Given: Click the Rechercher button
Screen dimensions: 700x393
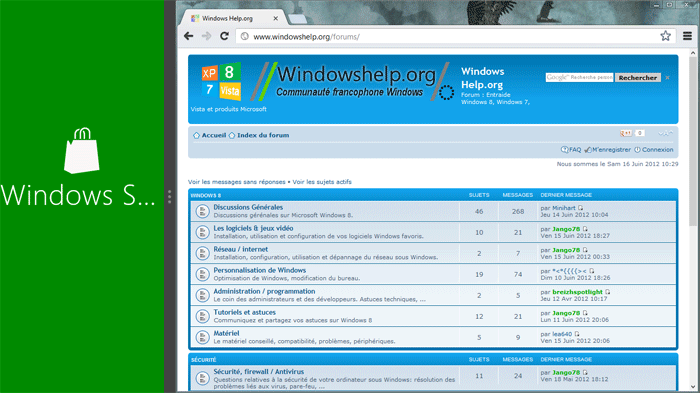Looking at the screenshot, I should 638,78.
